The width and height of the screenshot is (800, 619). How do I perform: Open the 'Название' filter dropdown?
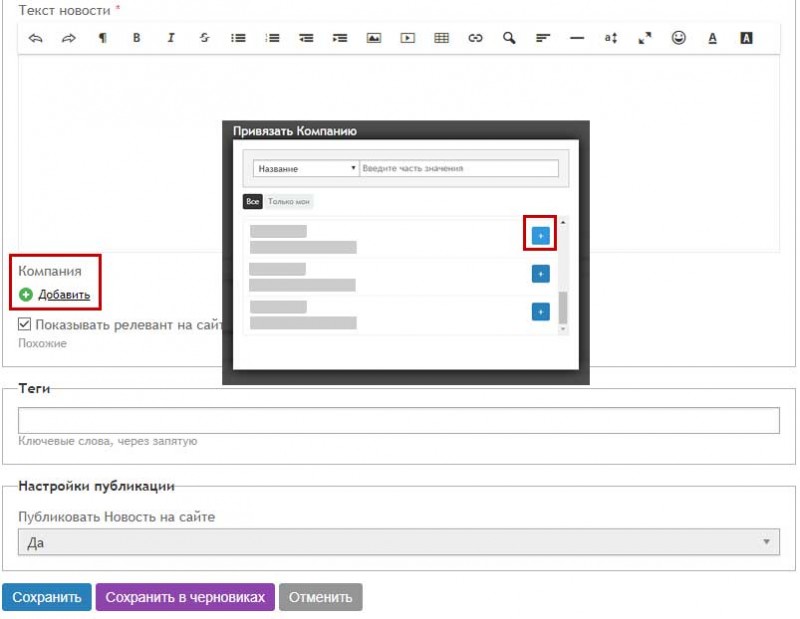[305, 169]
